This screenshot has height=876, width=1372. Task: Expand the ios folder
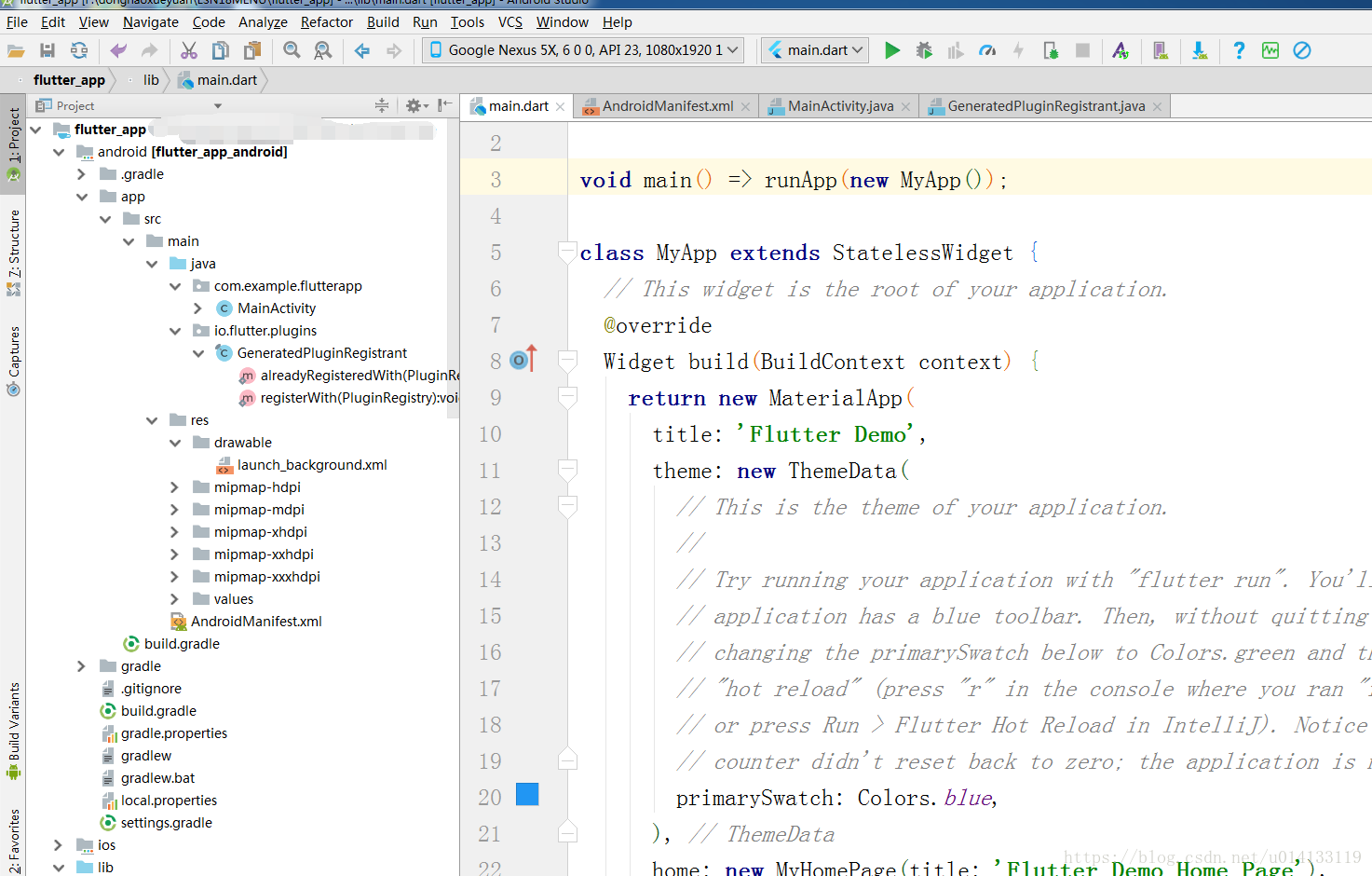pyautogui.click(x=59, y=845)
